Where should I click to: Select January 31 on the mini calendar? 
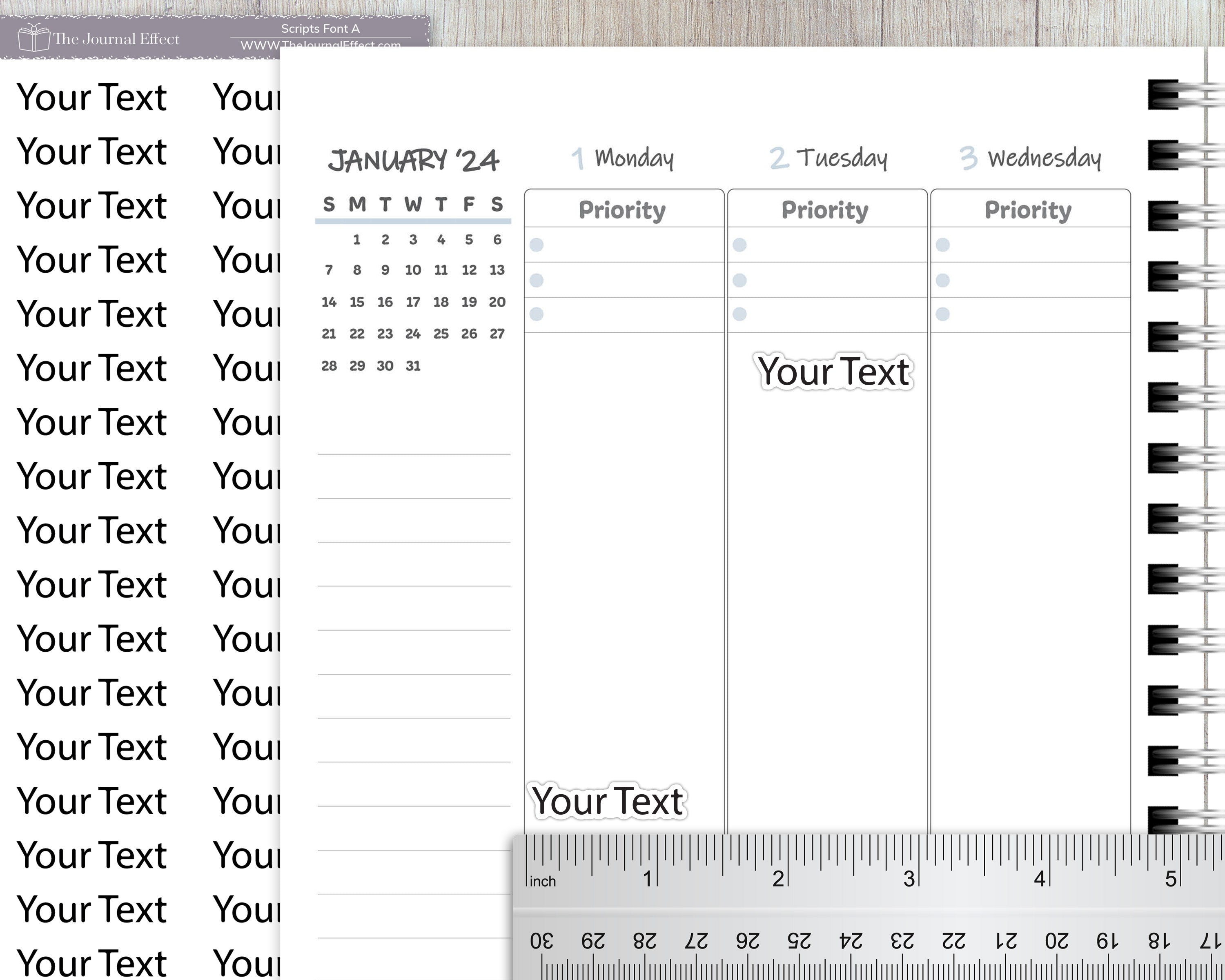click(413, 366)
